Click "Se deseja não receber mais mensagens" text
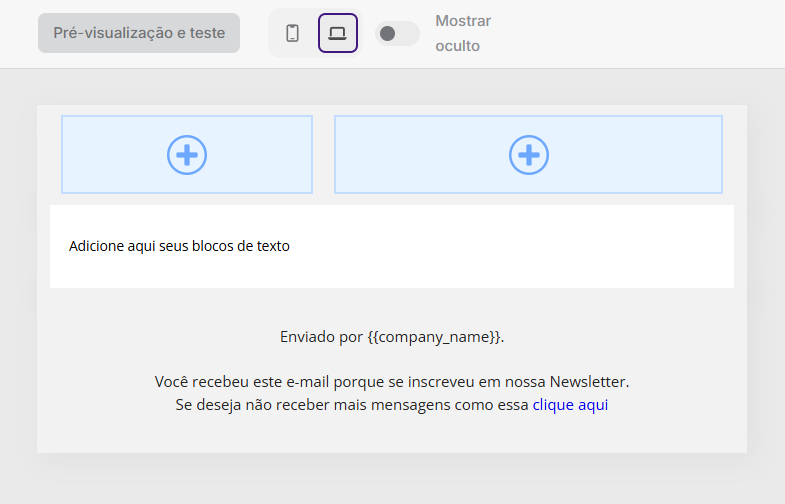This screenshot has height=504, width=785. tap(352, 405)
